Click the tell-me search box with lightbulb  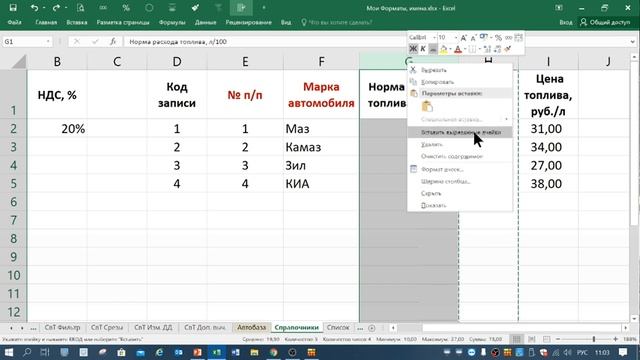[x=337, y=22]
